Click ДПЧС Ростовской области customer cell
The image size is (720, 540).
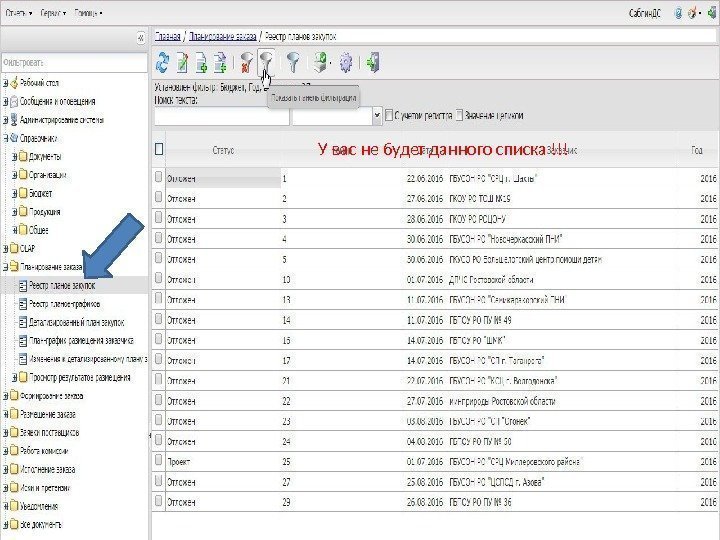point(491,280)
